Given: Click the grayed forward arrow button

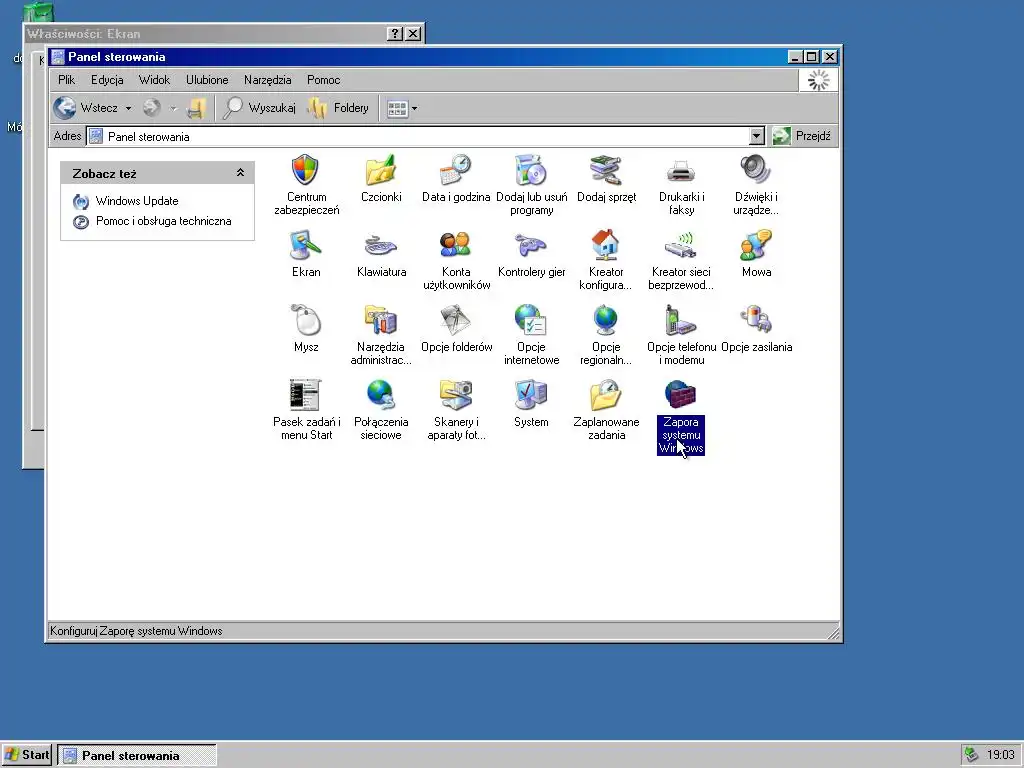Looking at the screenshot, I should (152, 108).
